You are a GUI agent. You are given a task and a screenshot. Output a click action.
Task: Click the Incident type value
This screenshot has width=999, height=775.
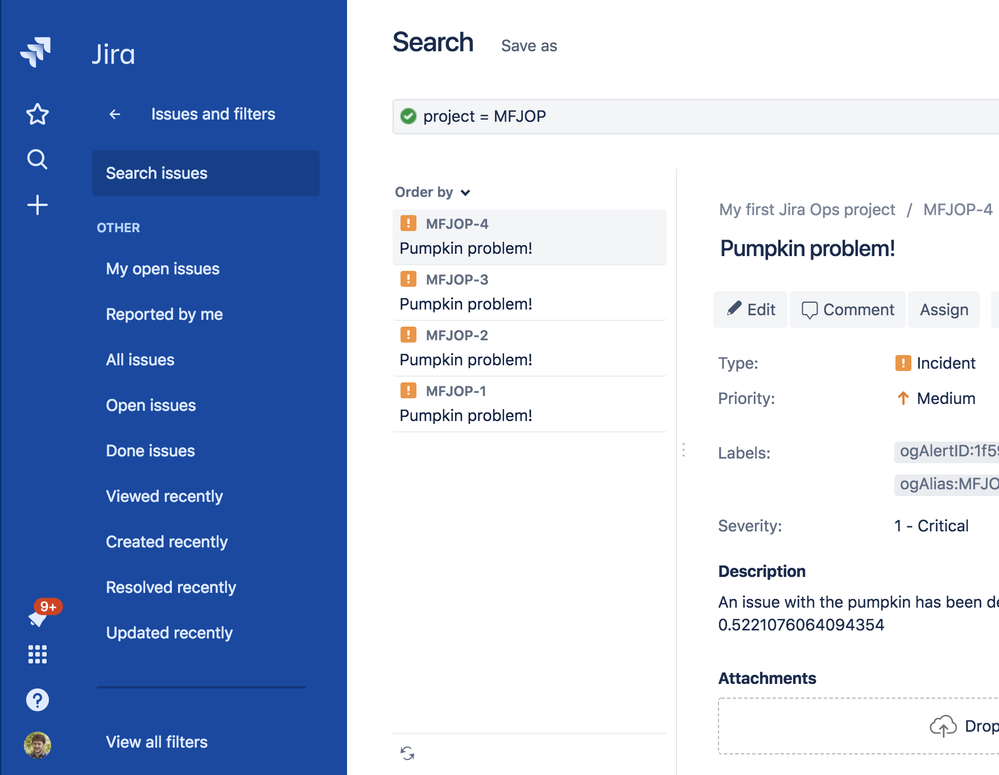[946, 363]
